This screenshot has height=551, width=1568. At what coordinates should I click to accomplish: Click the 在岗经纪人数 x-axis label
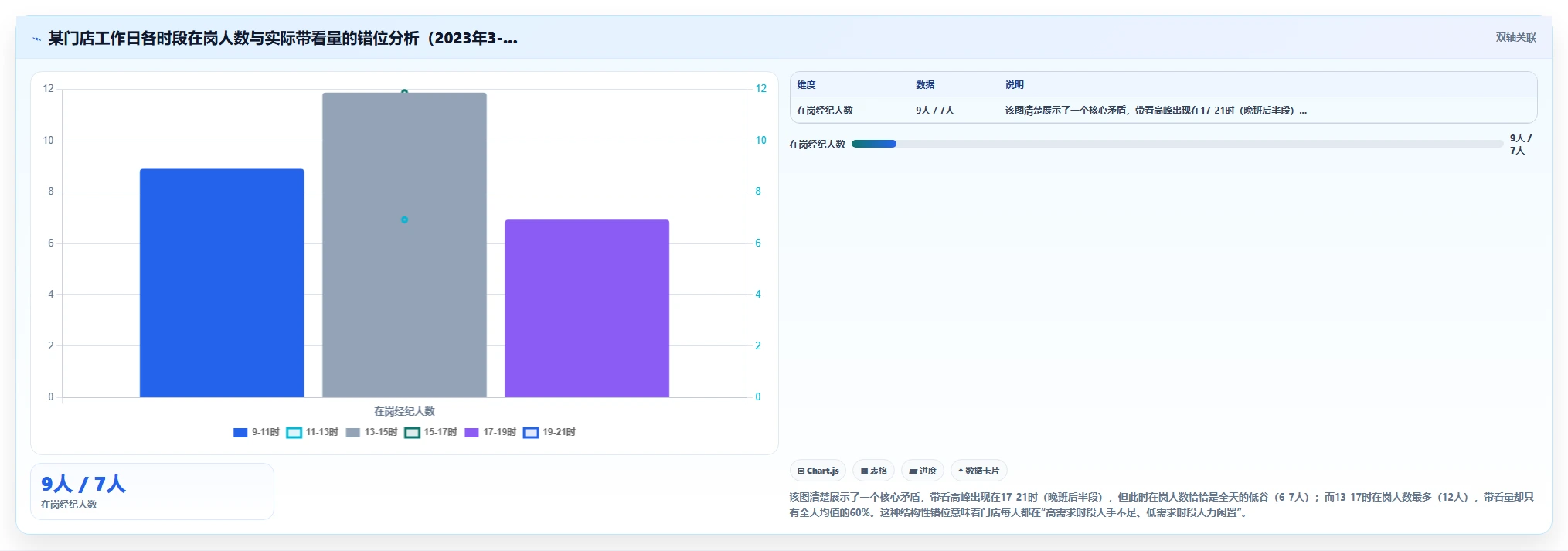pos(404,412)
